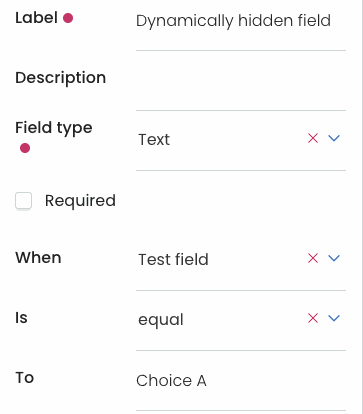Remove the 'equal' selection using its X icon

pyautogui.click(x=313, y=318)
